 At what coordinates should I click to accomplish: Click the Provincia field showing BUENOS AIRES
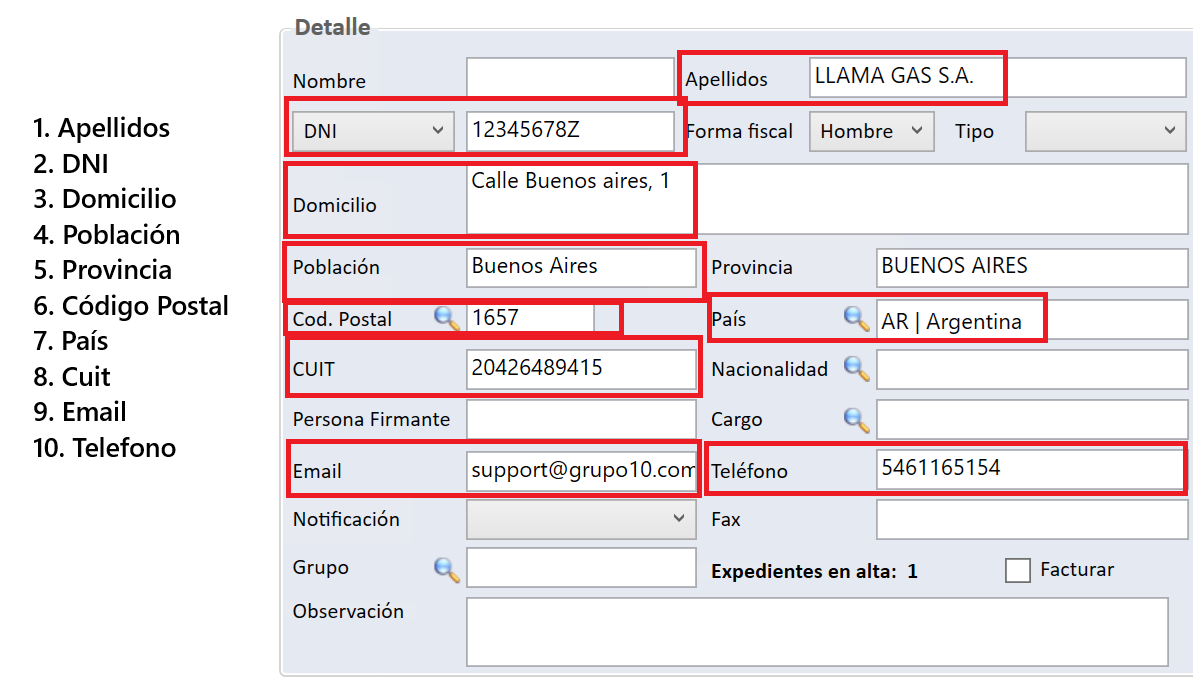(1031, 267)
